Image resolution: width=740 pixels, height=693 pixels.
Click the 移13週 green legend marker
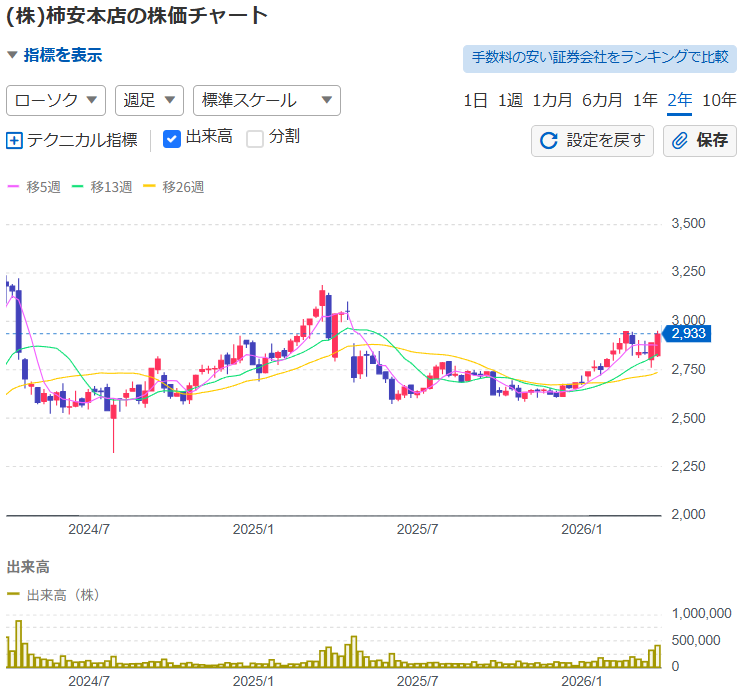click(x=79, y=186)
